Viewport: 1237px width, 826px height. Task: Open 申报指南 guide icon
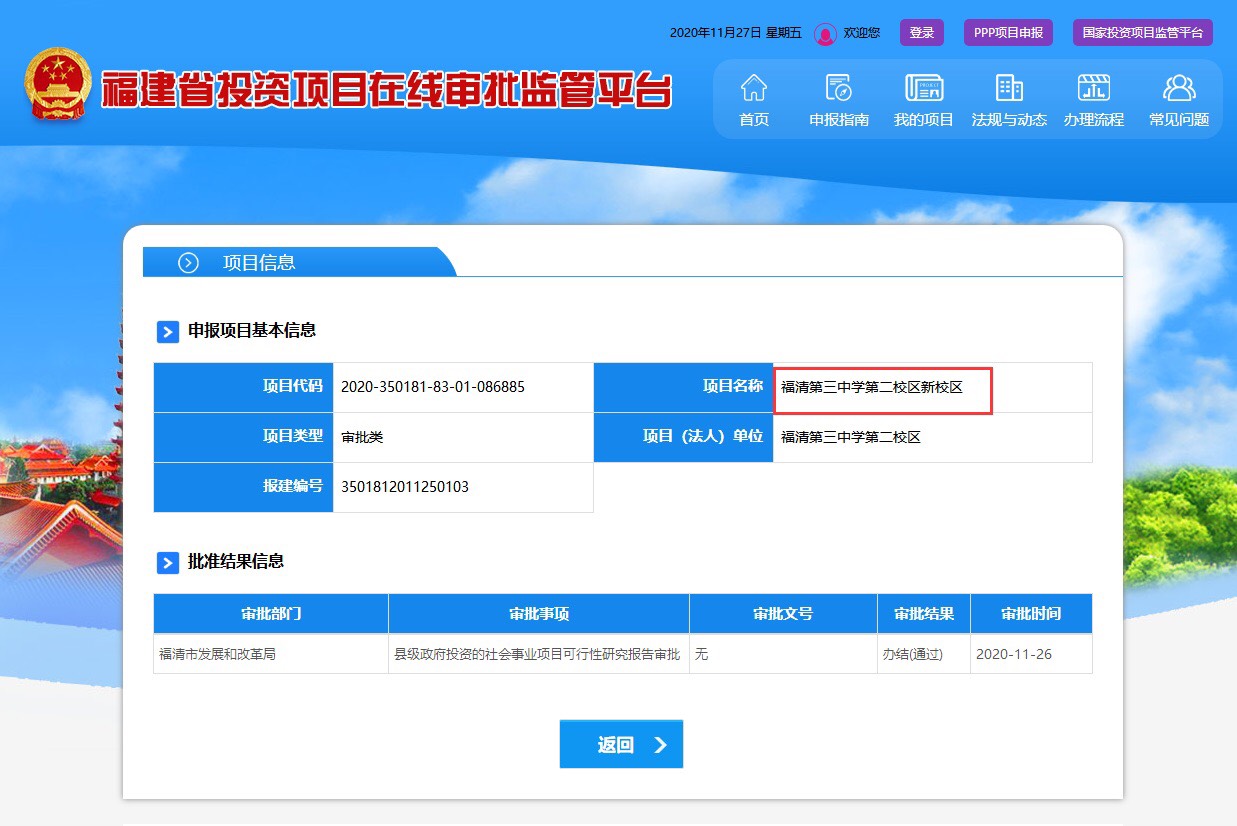(x=839, y=88)
